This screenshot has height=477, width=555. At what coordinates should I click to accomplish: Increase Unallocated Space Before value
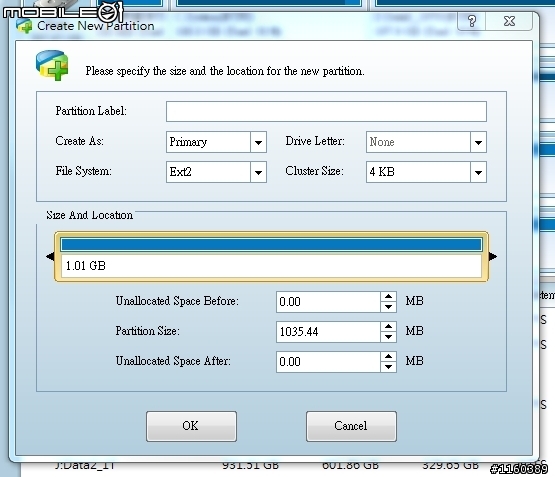(388, 297)
